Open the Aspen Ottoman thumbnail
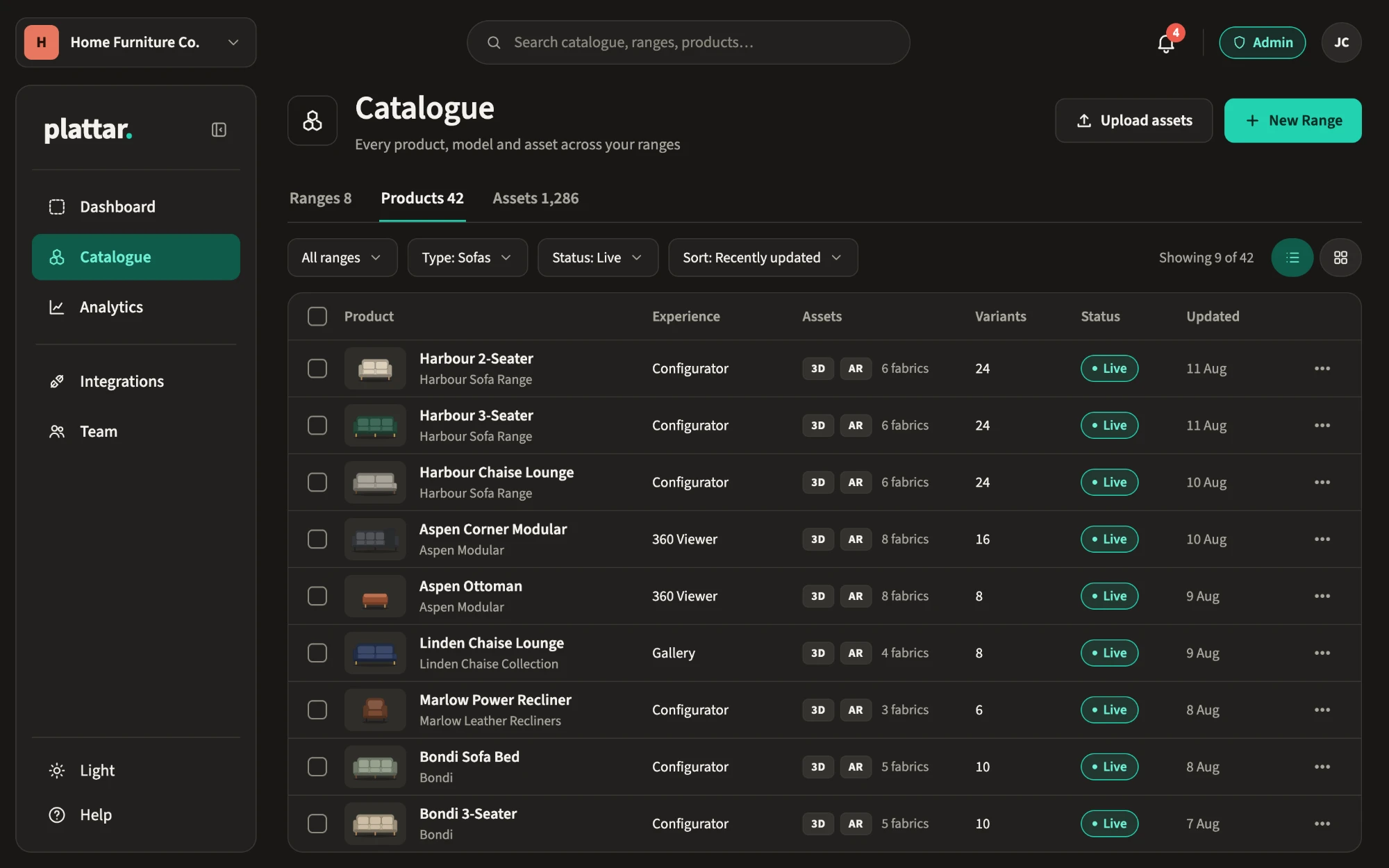Viewport: 1389px width, 868px height. click(x=375, y=596)
